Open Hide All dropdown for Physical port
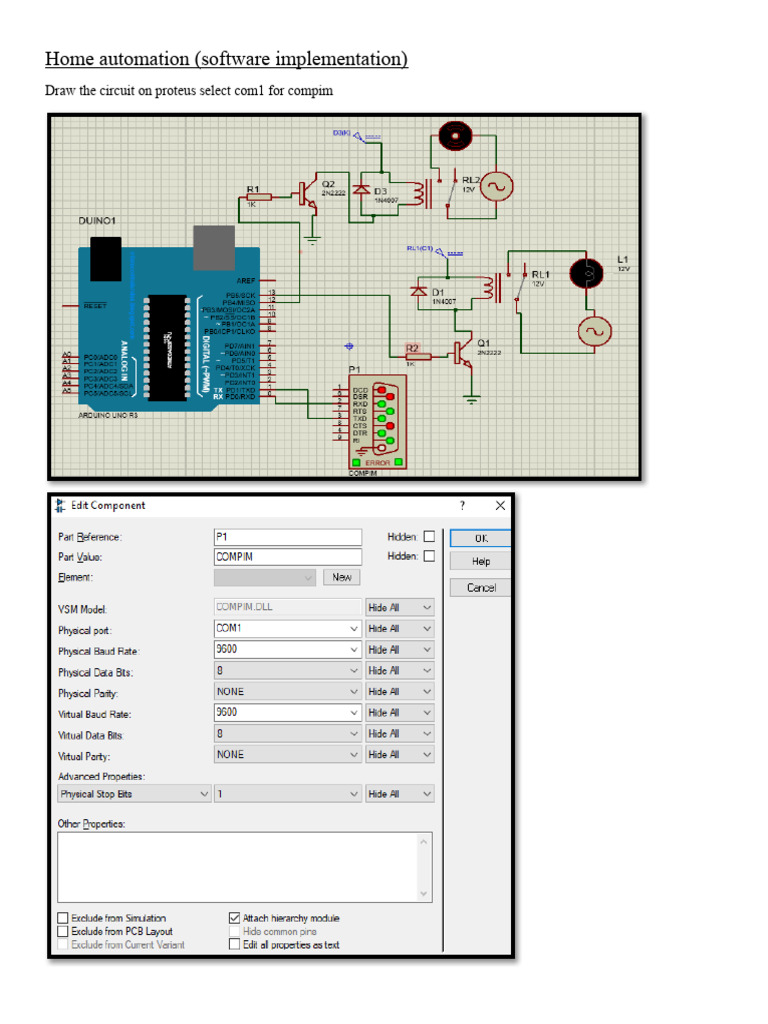The width and height of the screenshot is (768, 1024). click(400, 628)
